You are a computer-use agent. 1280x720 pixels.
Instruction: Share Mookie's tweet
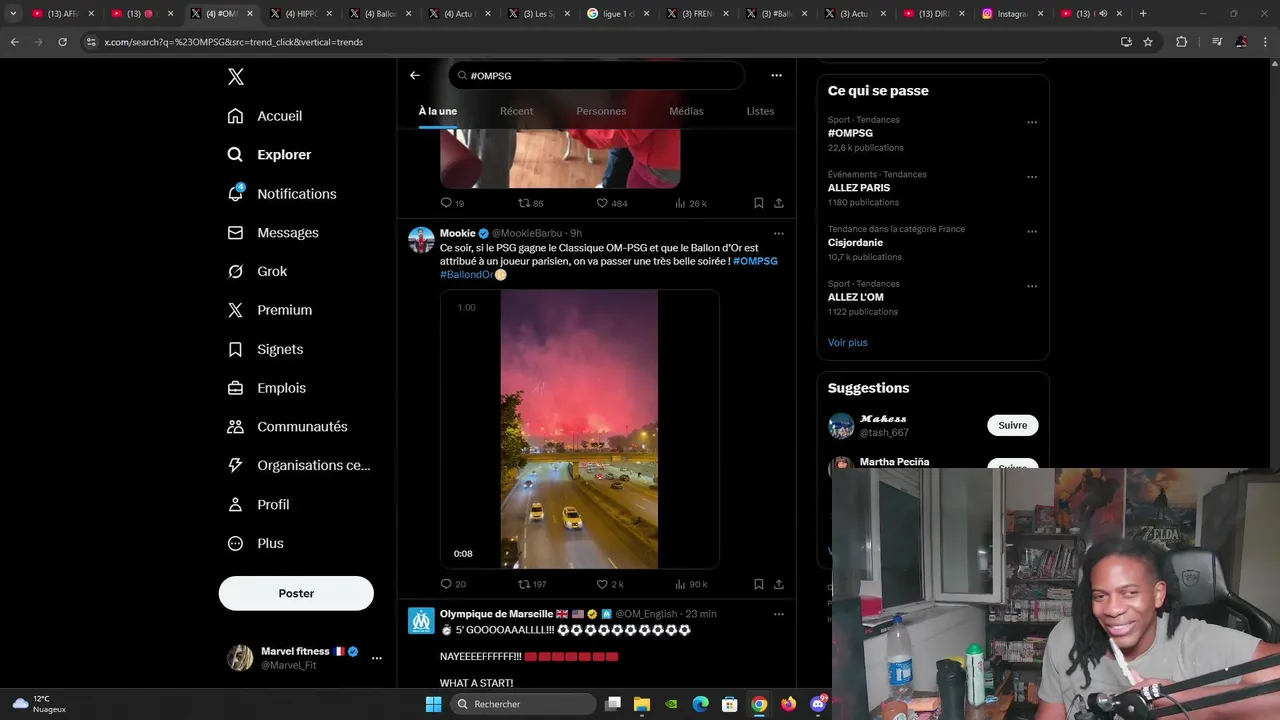[x=778, y=584]
